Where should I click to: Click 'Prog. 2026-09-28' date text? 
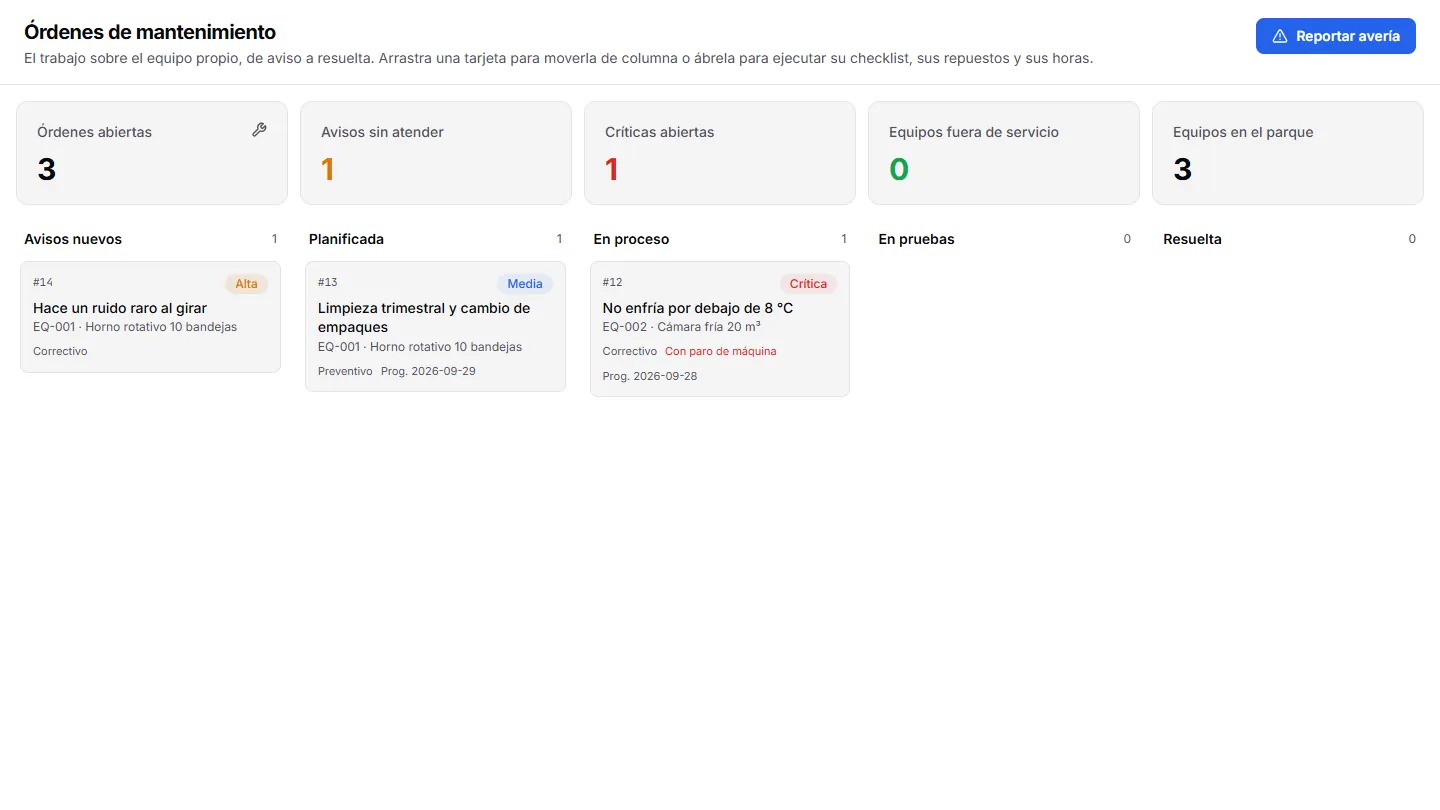pyautogui.click(x=650, y=376)
